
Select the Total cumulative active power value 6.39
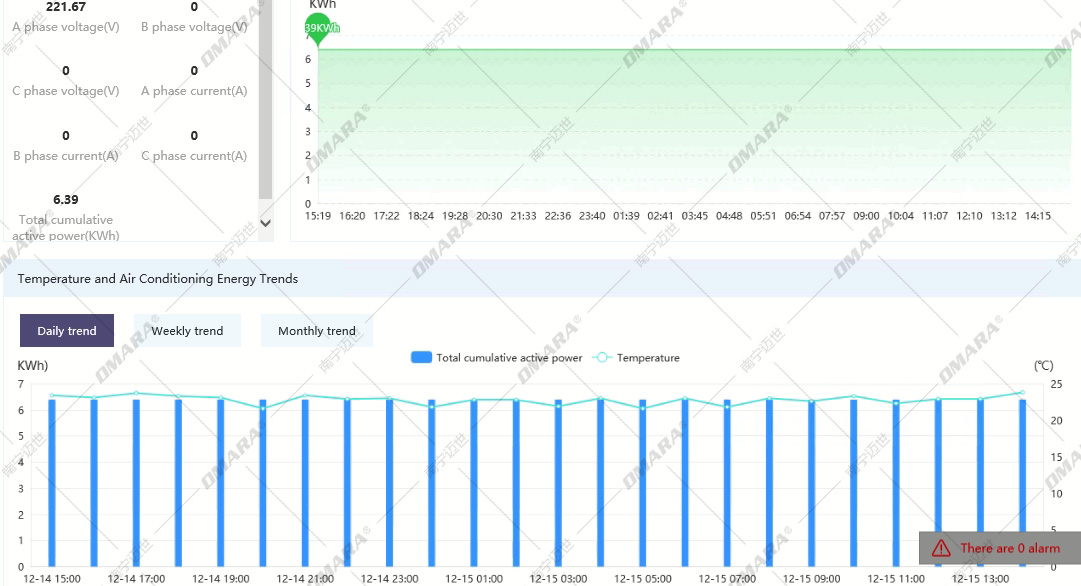[x=65, y=200]
